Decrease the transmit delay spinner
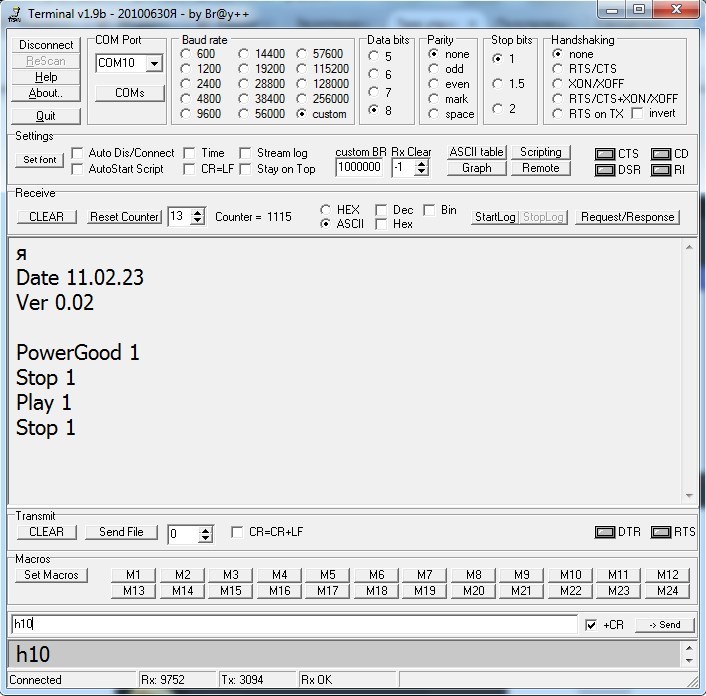This screenshot has height=696, width=706. tap(205, 538)
